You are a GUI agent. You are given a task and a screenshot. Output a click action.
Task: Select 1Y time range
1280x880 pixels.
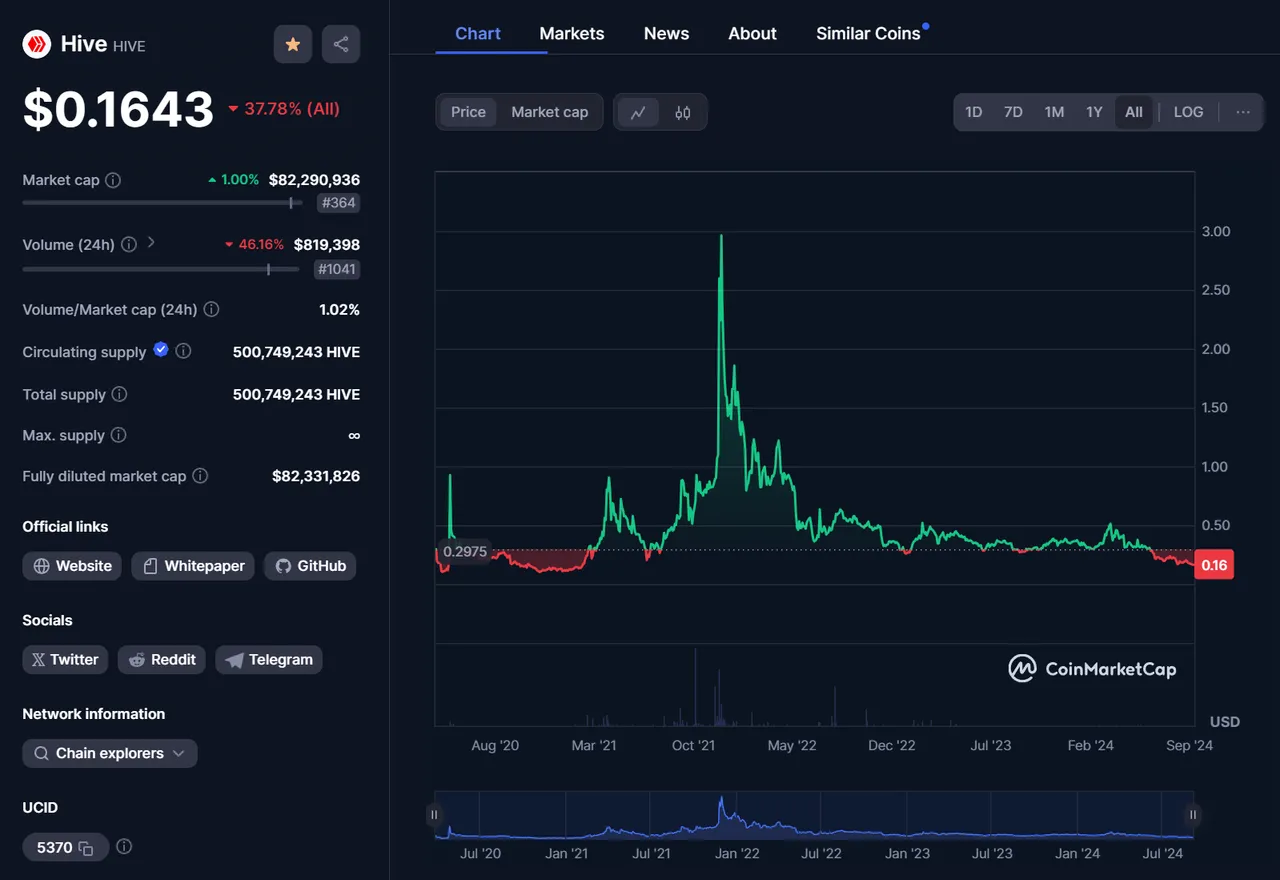pyautogui.click(x=1094, y=112)
